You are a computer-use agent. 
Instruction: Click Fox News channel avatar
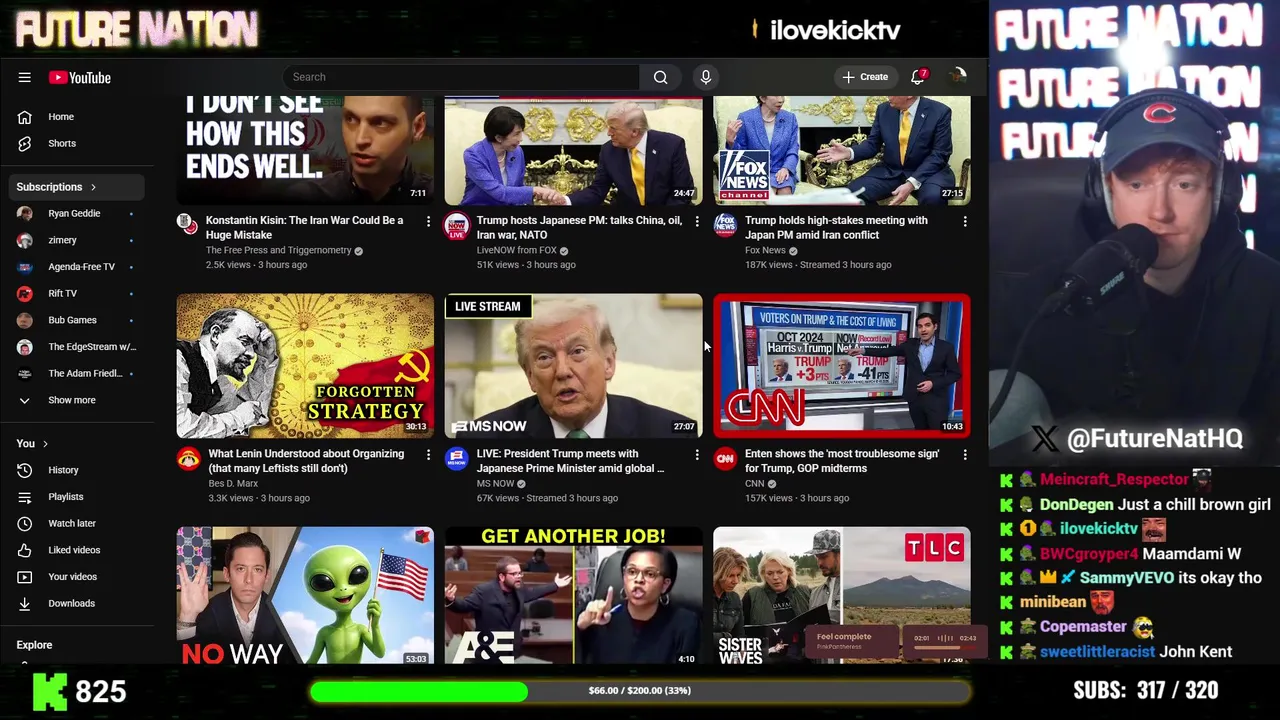725,225
